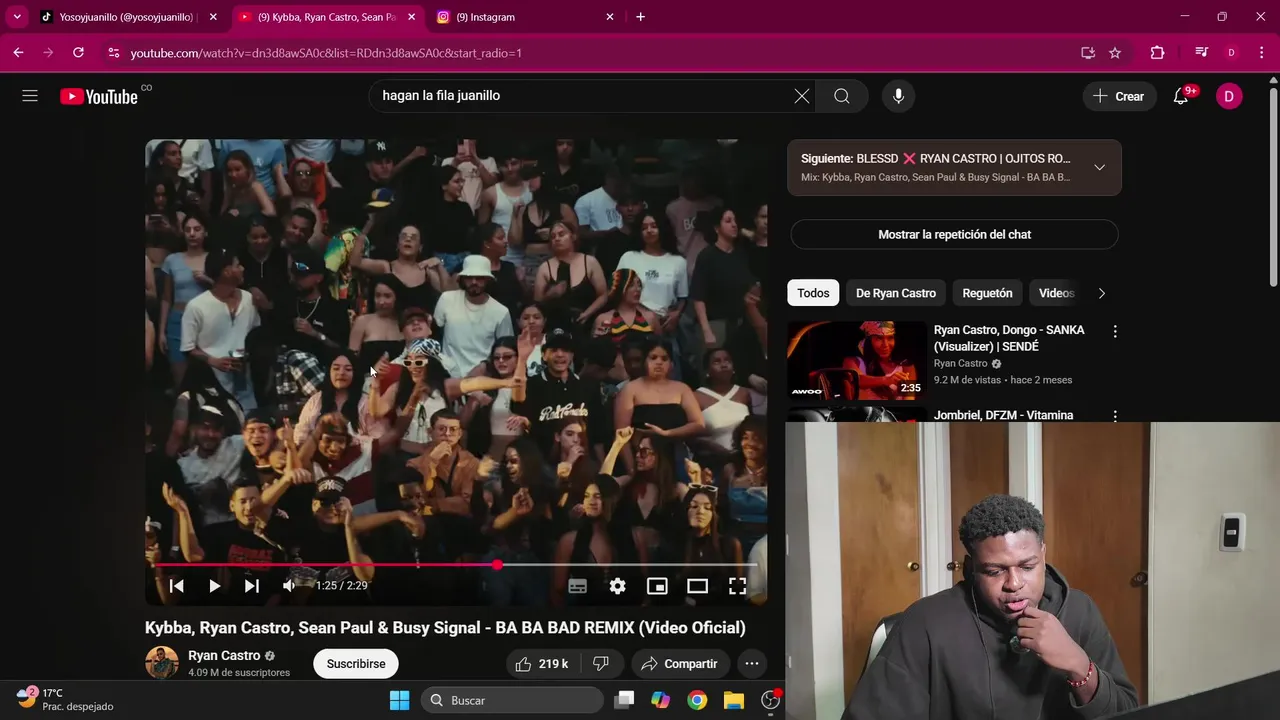The image size is (1280, 720).
Task: Open Copilot from the taskbar
Action: tap(660, 700)
